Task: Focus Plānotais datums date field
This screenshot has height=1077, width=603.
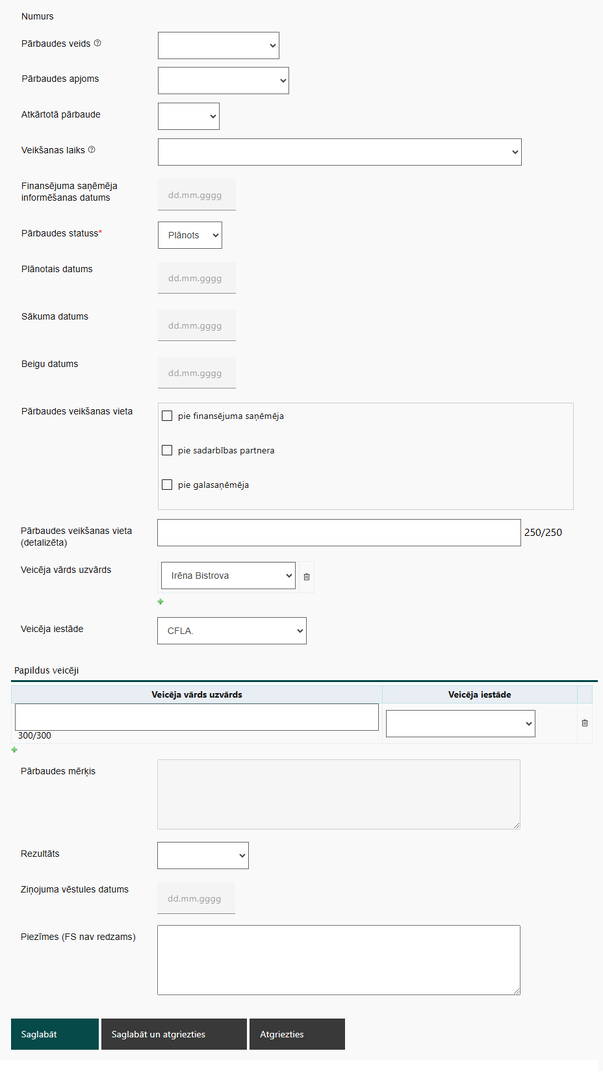Action: click(196, 278)
